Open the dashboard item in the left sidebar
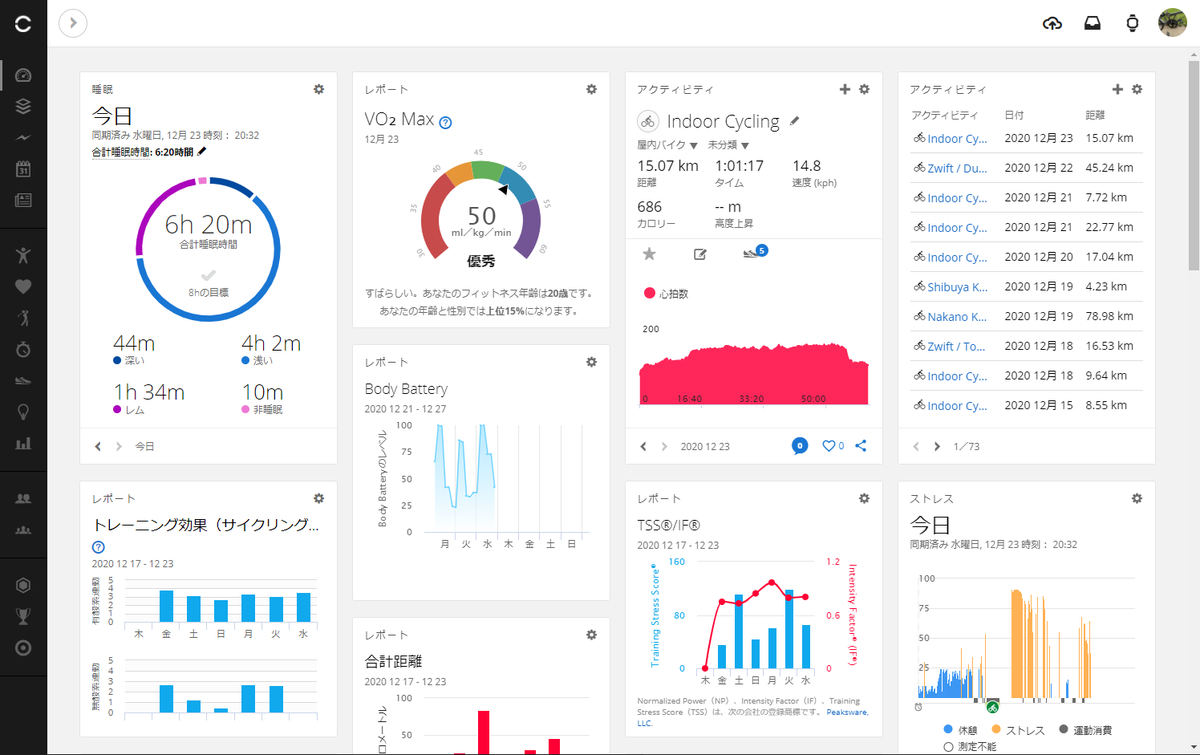Viewport: 1200px width, 755px height. pyautogui.click(x=23, y=75)
